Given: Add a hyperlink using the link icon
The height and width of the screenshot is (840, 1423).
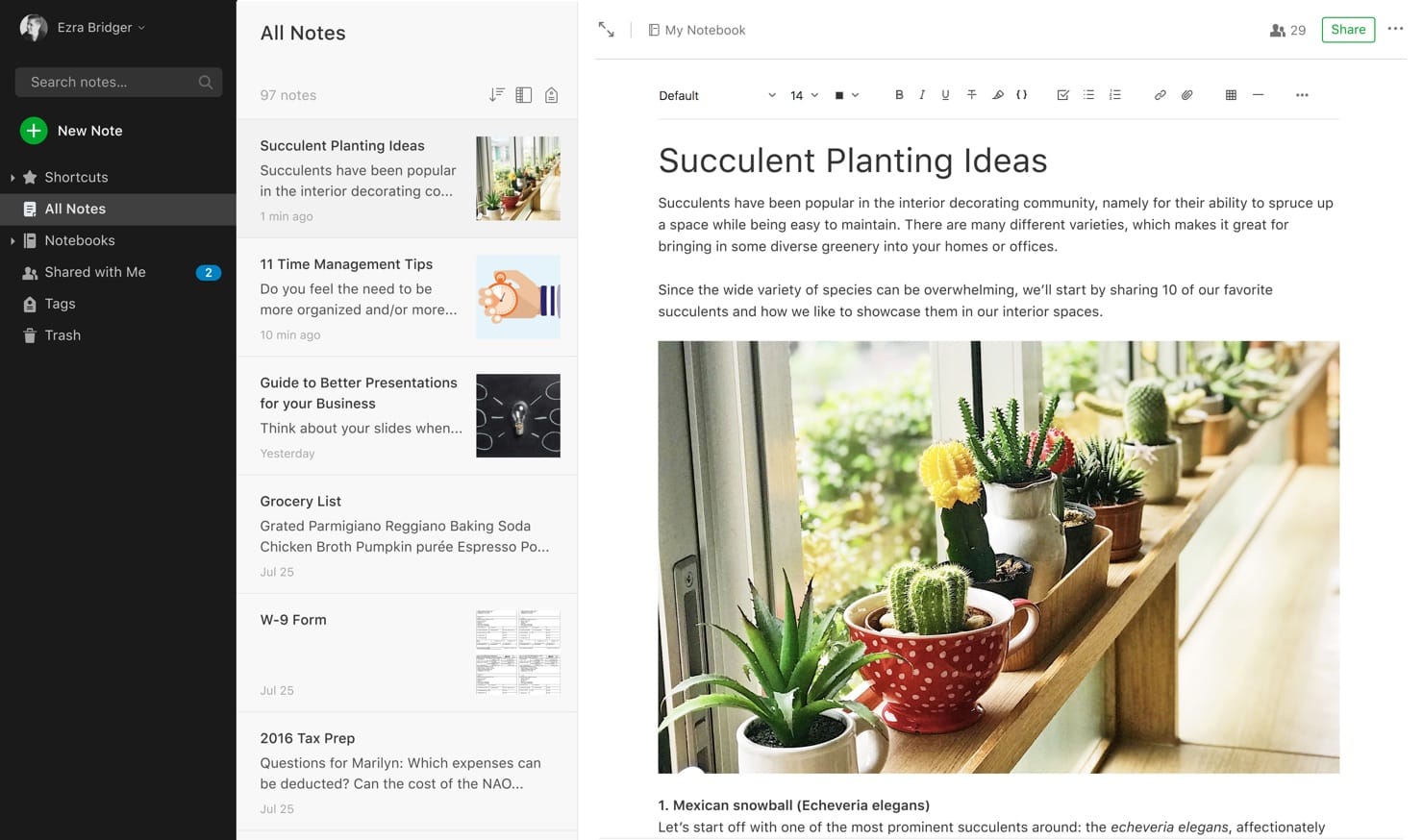Looking at the screenshot, I should pyautogui.click(x=1160, y=95).
